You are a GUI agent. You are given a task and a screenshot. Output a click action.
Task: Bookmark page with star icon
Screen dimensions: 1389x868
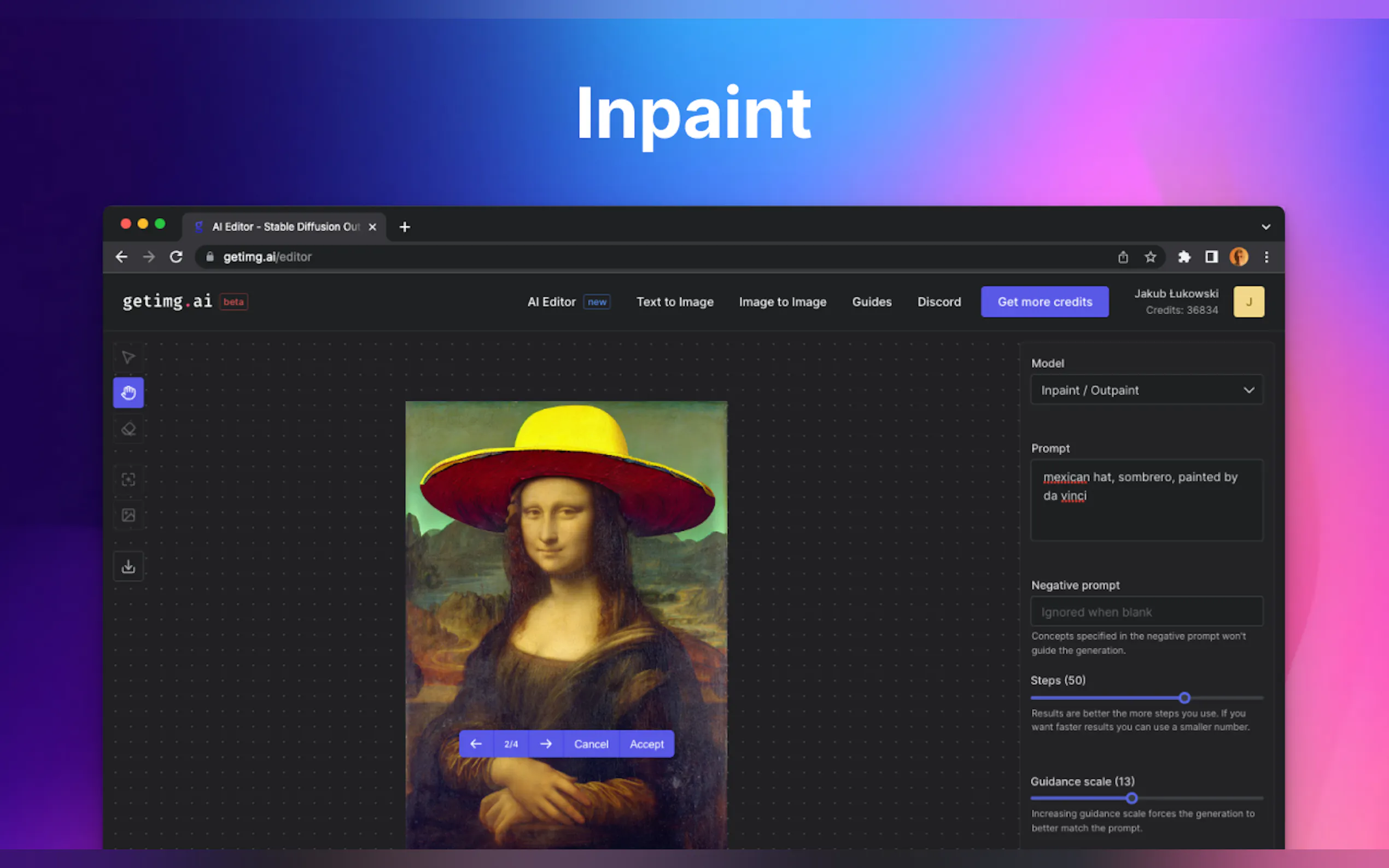(x=1150, y=257)
